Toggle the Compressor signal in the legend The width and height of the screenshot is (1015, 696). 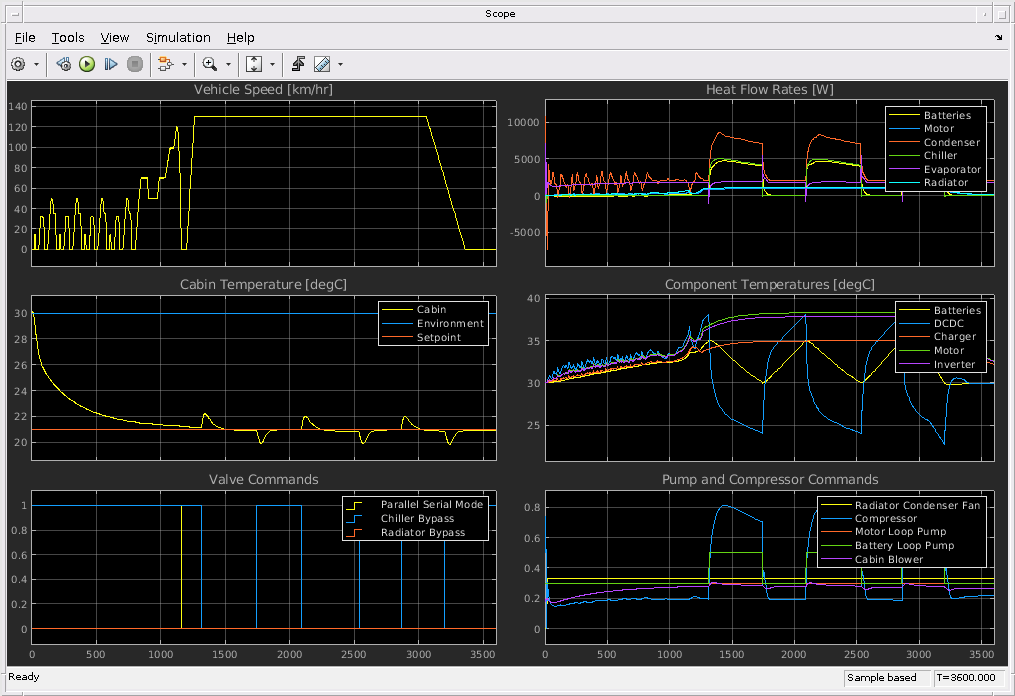(885, 519)
